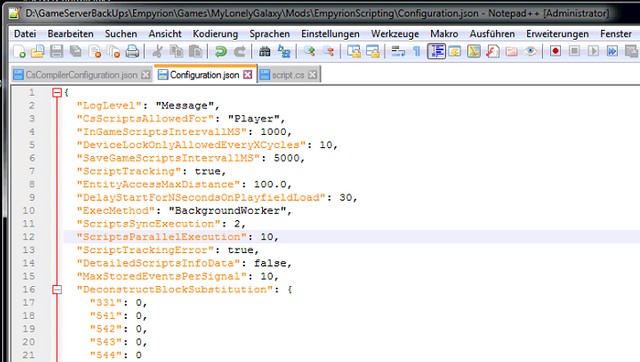The width and height of the screenshot is (640, 362).
Task: Open the Fenster menu
Action: point(616,34)
